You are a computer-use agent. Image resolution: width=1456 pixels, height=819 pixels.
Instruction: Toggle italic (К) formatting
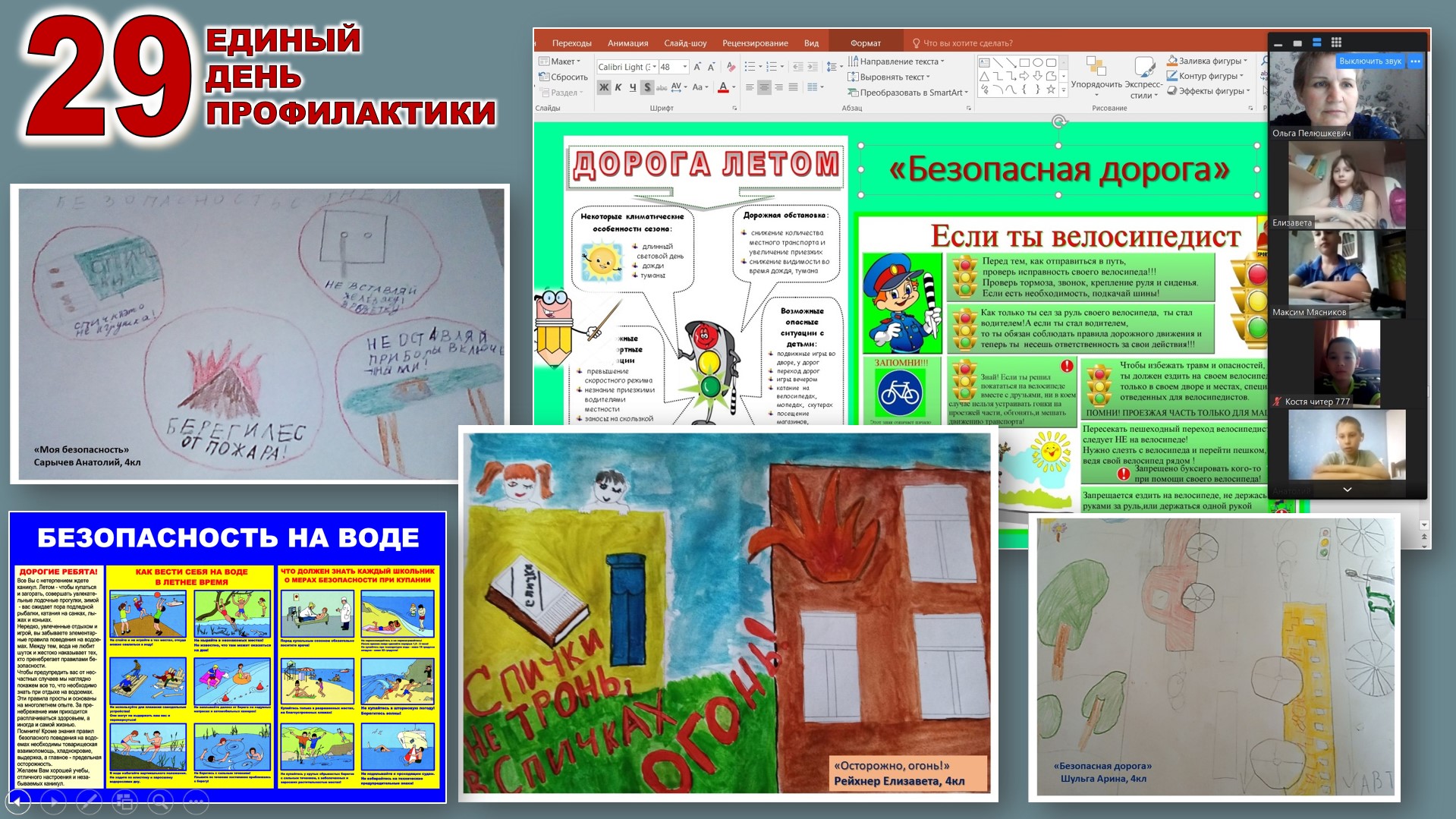[x=618, y=87]
